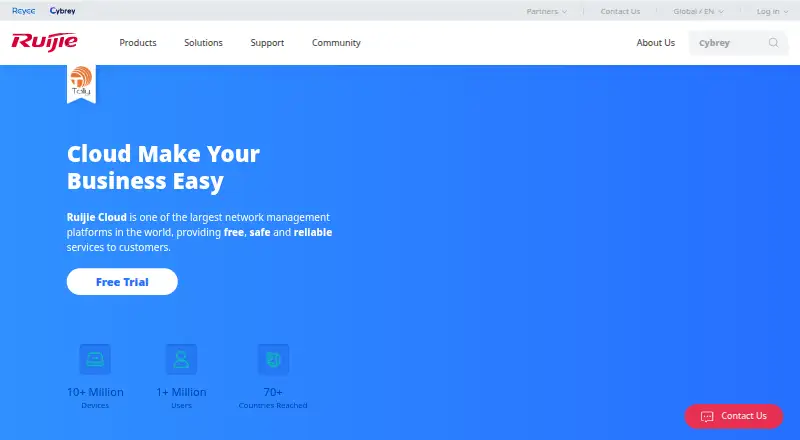Viewport: 800px width, 440px height.
Task: Open the Support menu
Action: coord(267,43)
